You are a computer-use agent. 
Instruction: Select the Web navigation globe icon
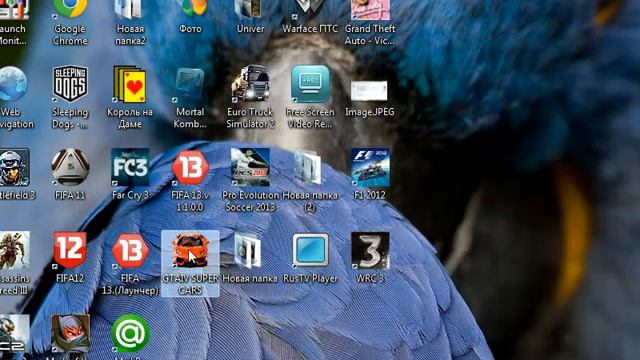[x=12, y=84]
